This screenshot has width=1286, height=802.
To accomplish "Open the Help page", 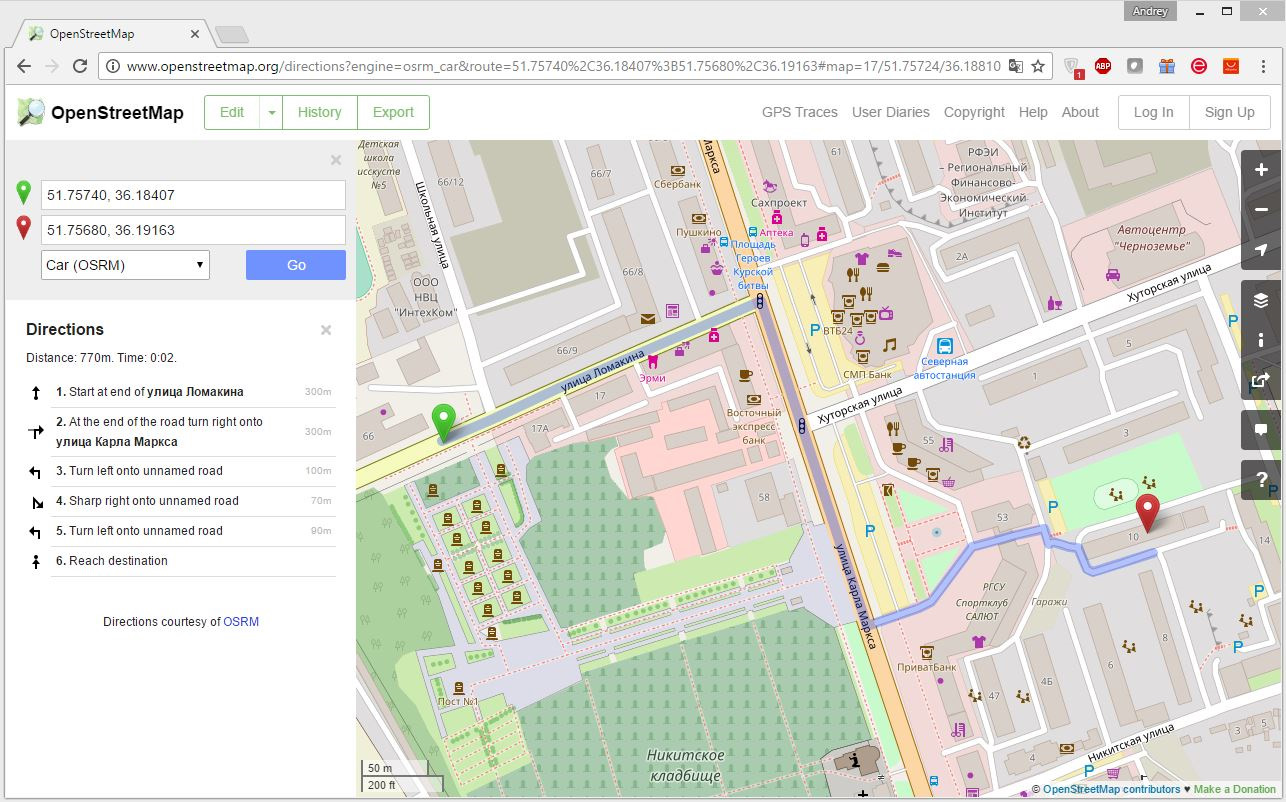I will (x=1033, y=112).
